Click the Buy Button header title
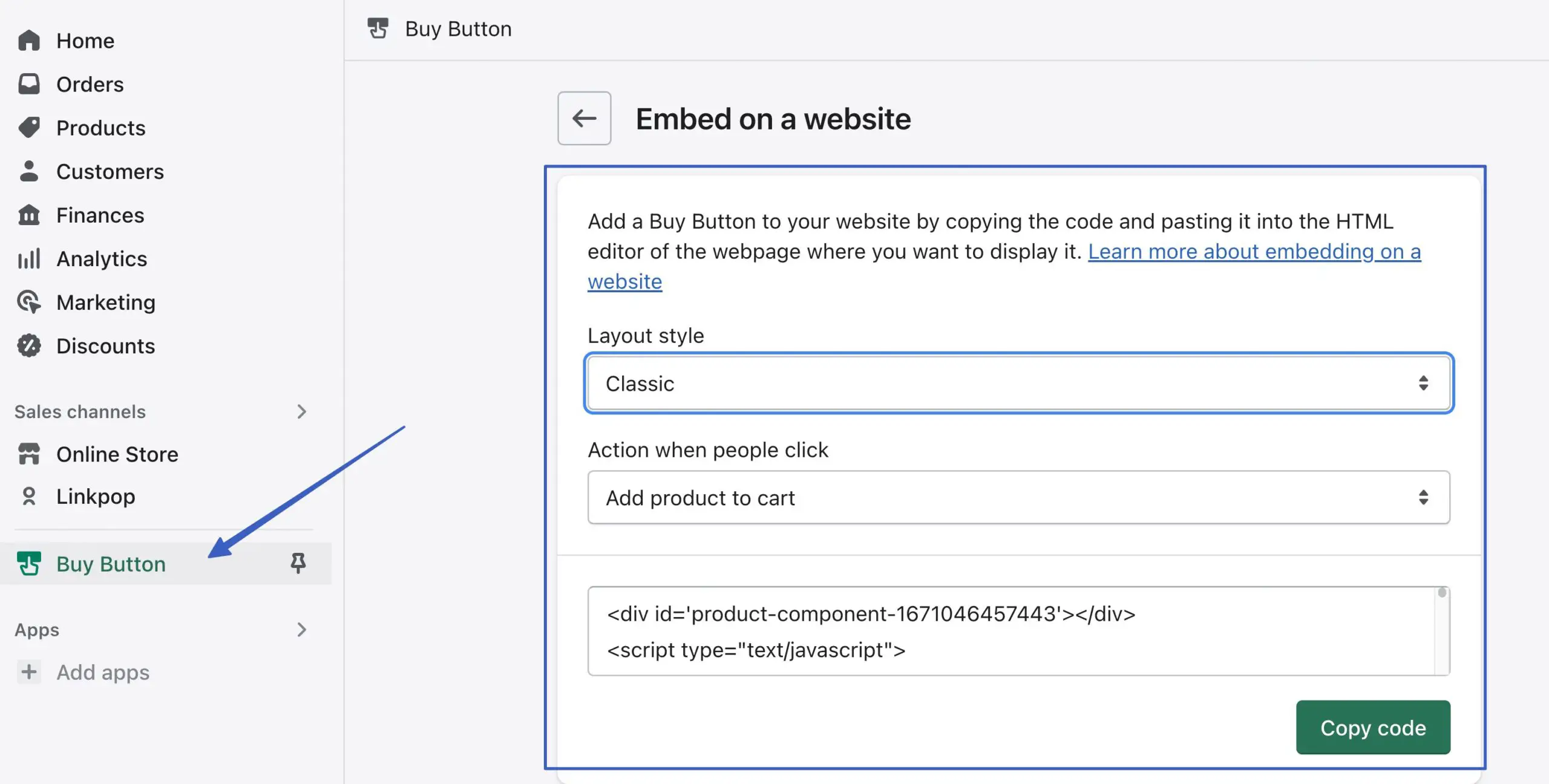The height and width of the screenshot is (784, 1549). (458, 28)
